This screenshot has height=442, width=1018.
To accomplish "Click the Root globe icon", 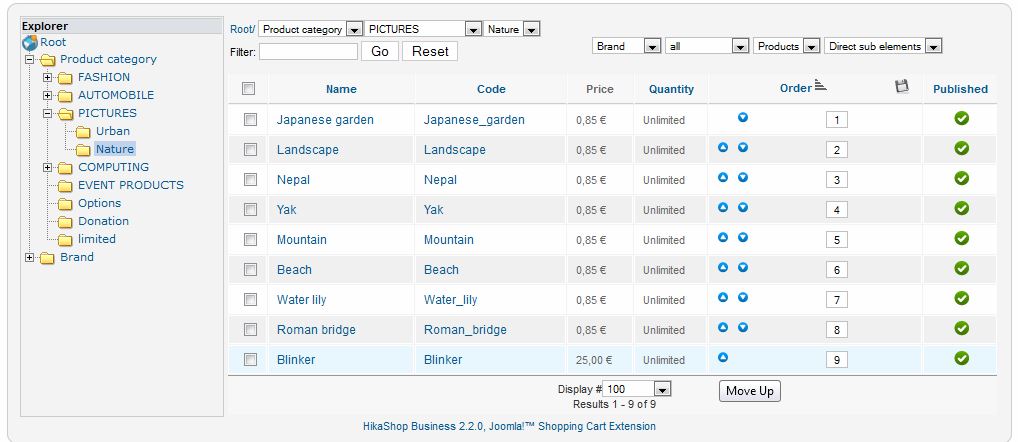I will pyautogui.click(x=30, y=43).
